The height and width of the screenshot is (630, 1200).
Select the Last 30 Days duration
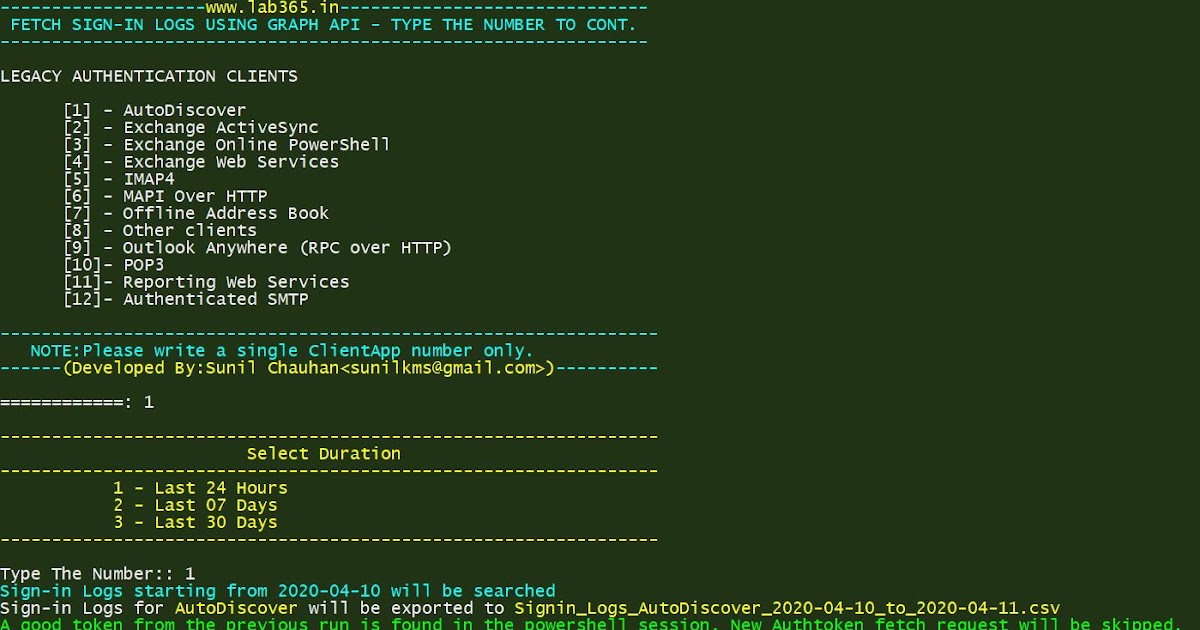193,522
